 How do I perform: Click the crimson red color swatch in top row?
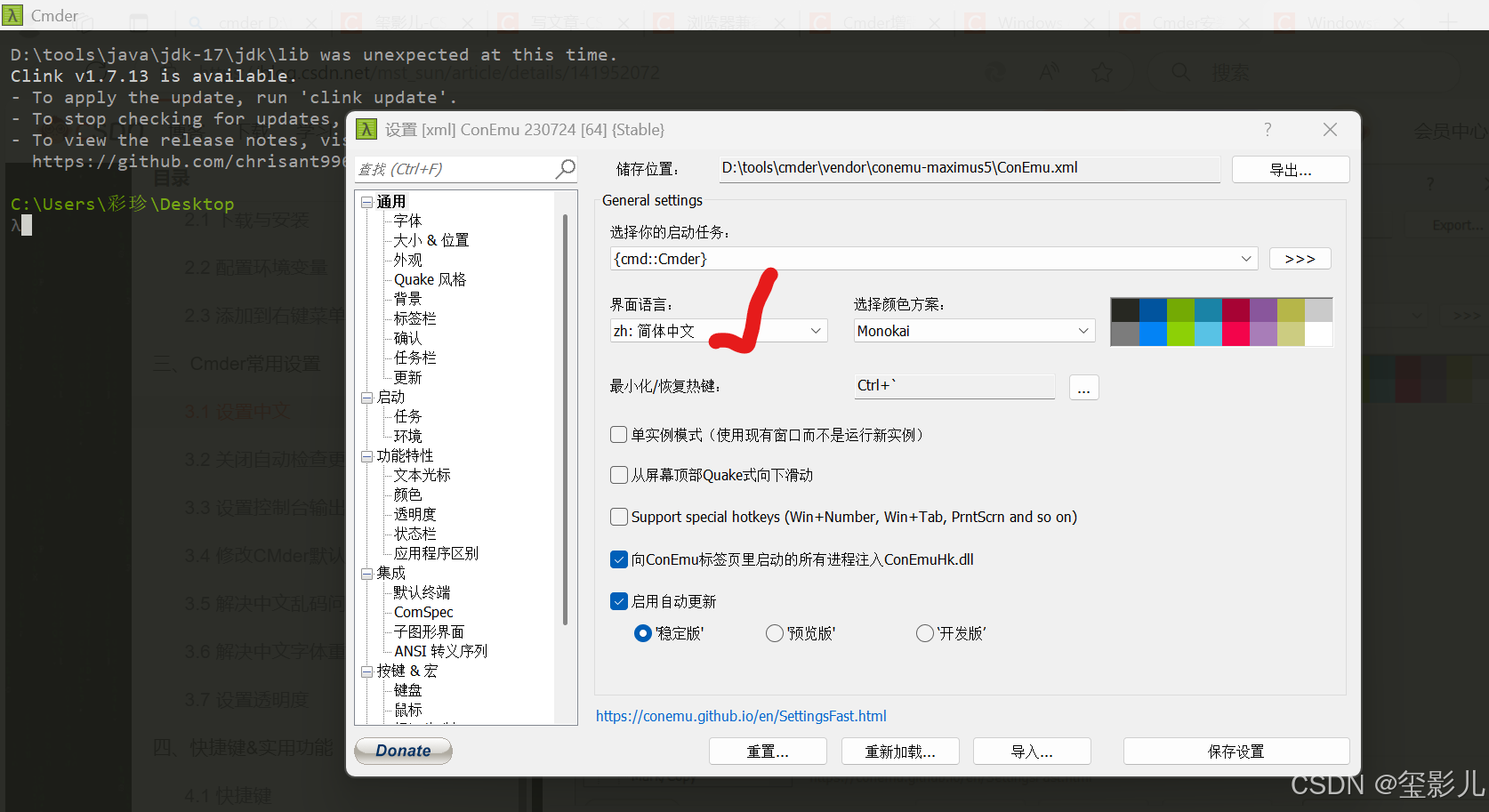click(x=1235, y=310)
